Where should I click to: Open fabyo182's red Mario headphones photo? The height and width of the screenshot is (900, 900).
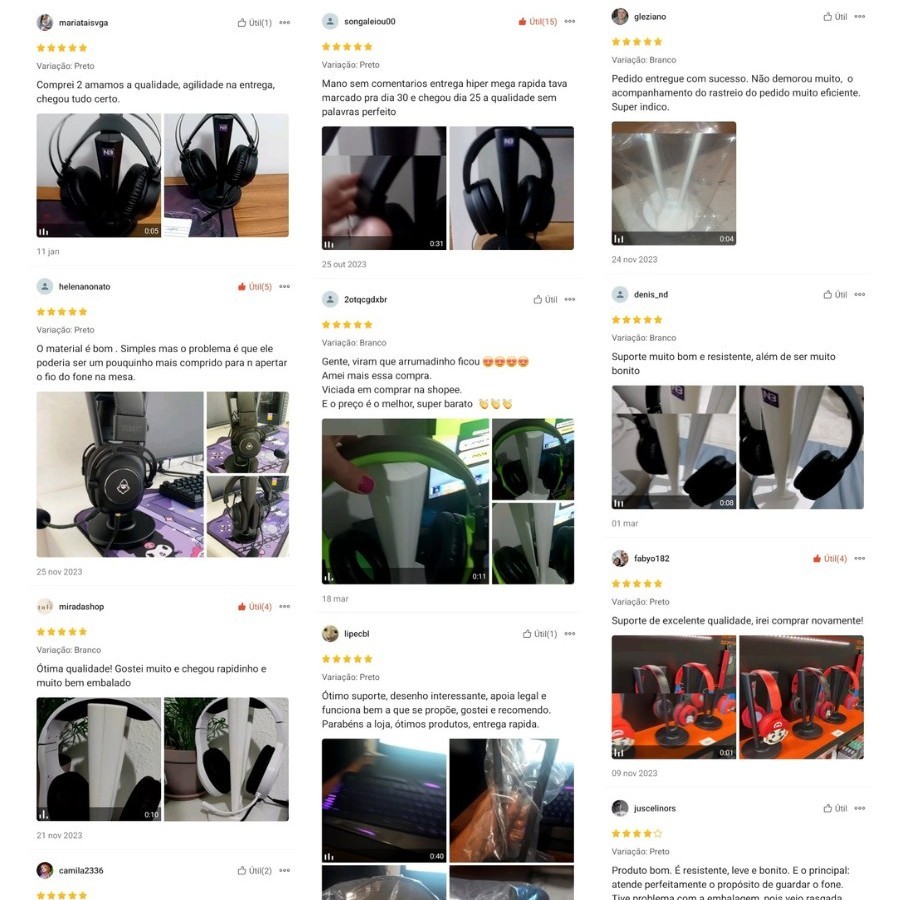coord(801,697)
